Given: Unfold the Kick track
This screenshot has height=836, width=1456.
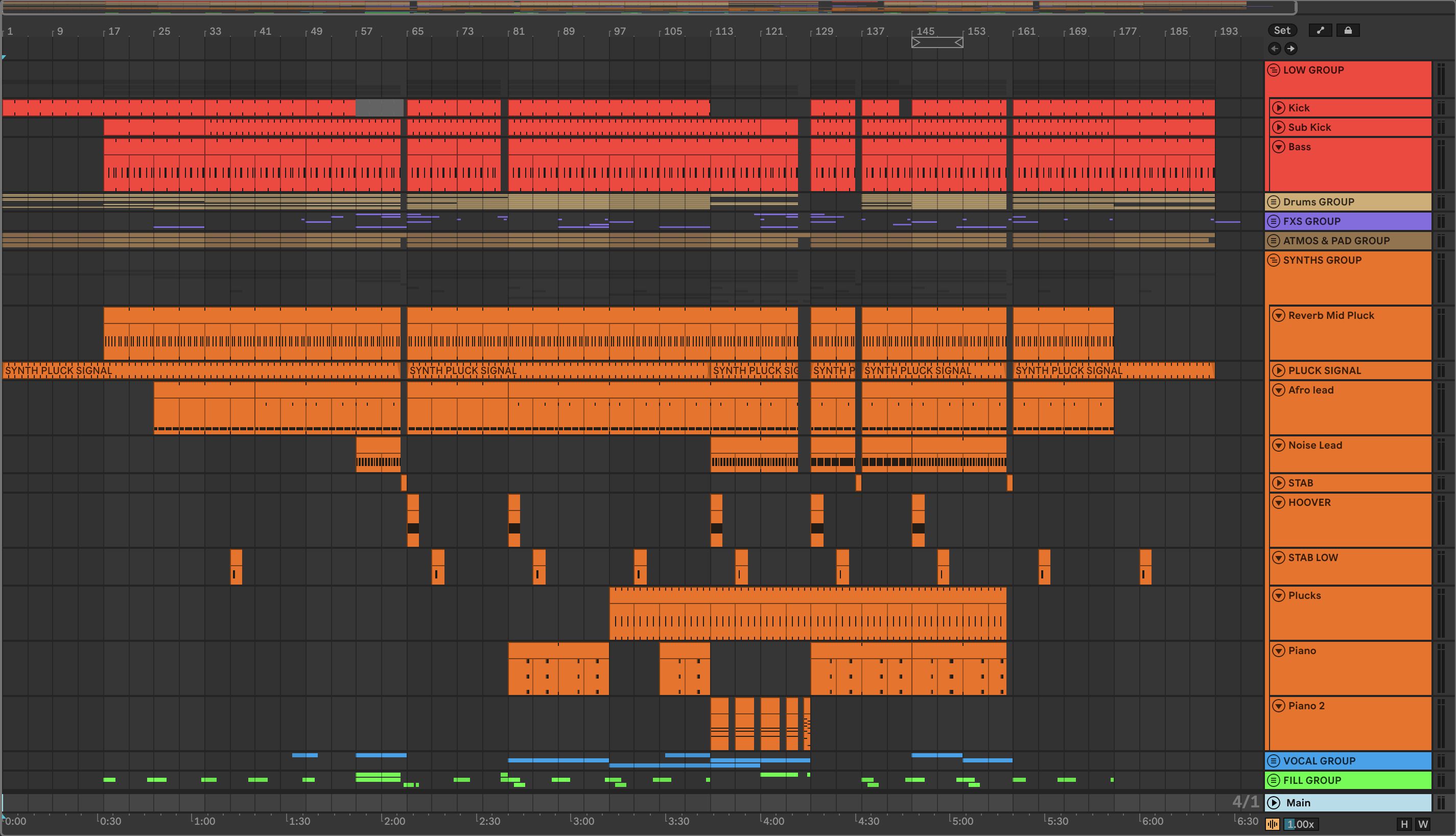Looking at the screenshot, I should click(x=1279, y=108).
